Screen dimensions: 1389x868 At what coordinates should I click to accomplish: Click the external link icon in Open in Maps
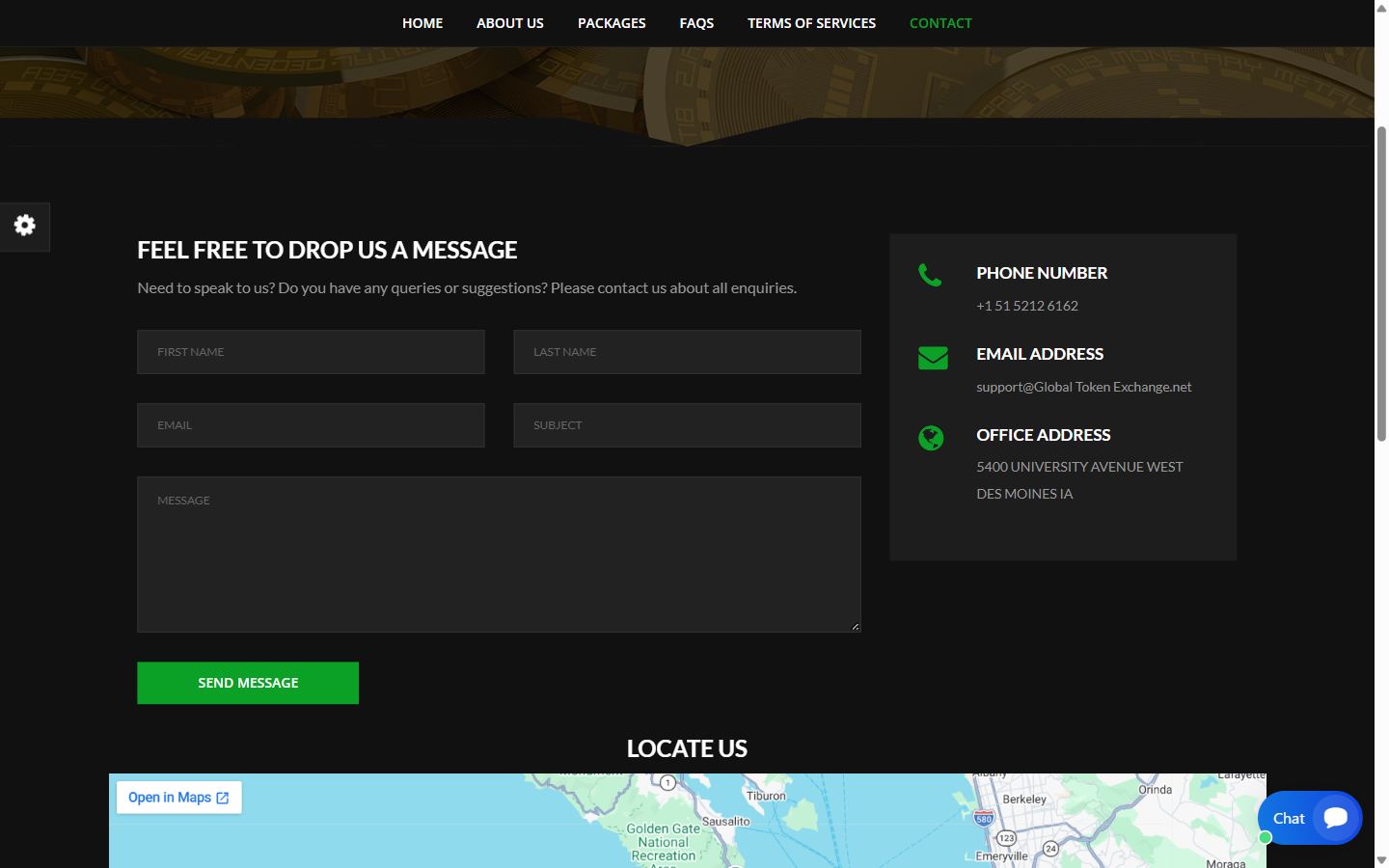223,798
